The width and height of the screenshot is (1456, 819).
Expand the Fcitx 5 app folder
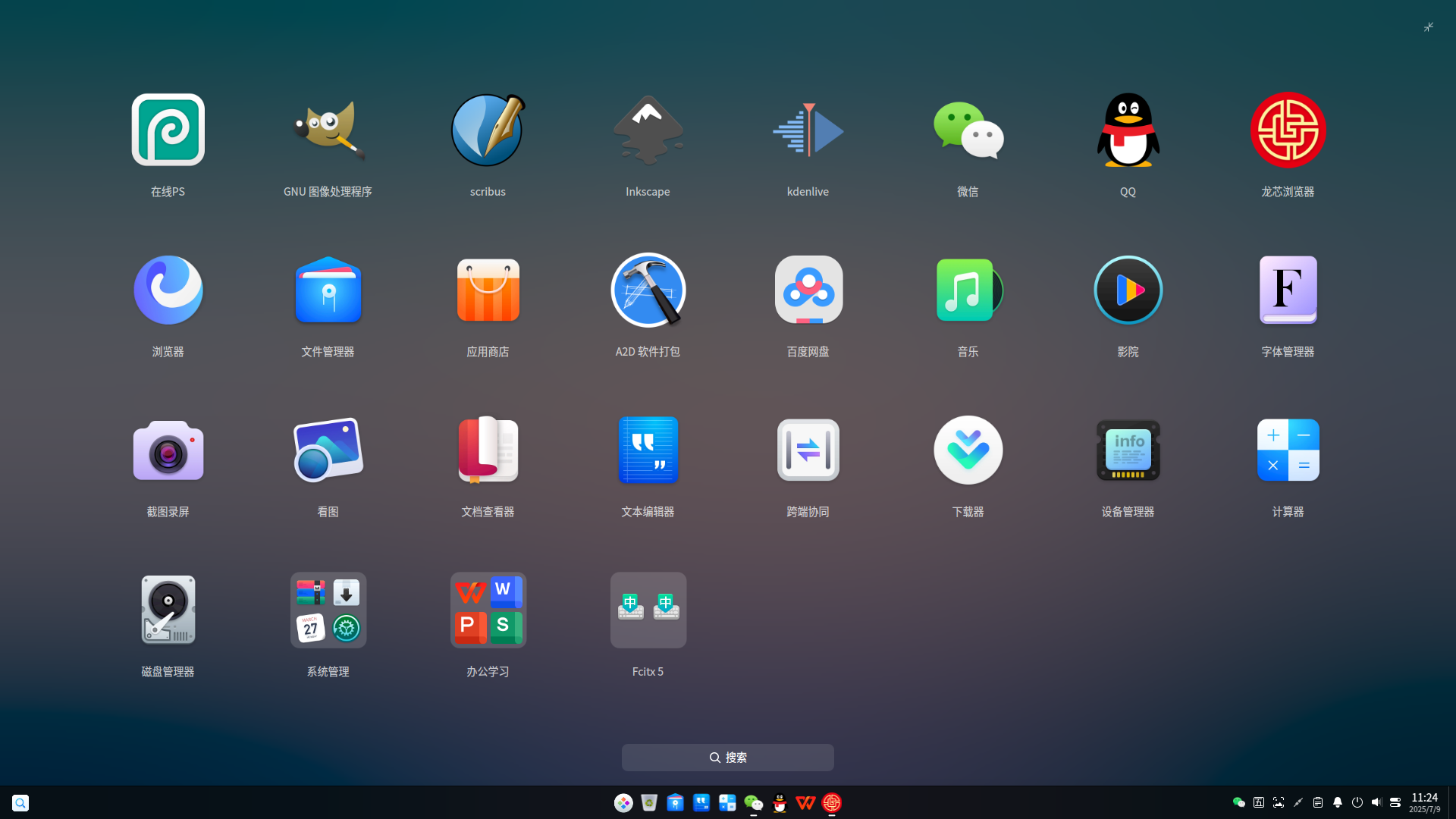tap(648, 610)
